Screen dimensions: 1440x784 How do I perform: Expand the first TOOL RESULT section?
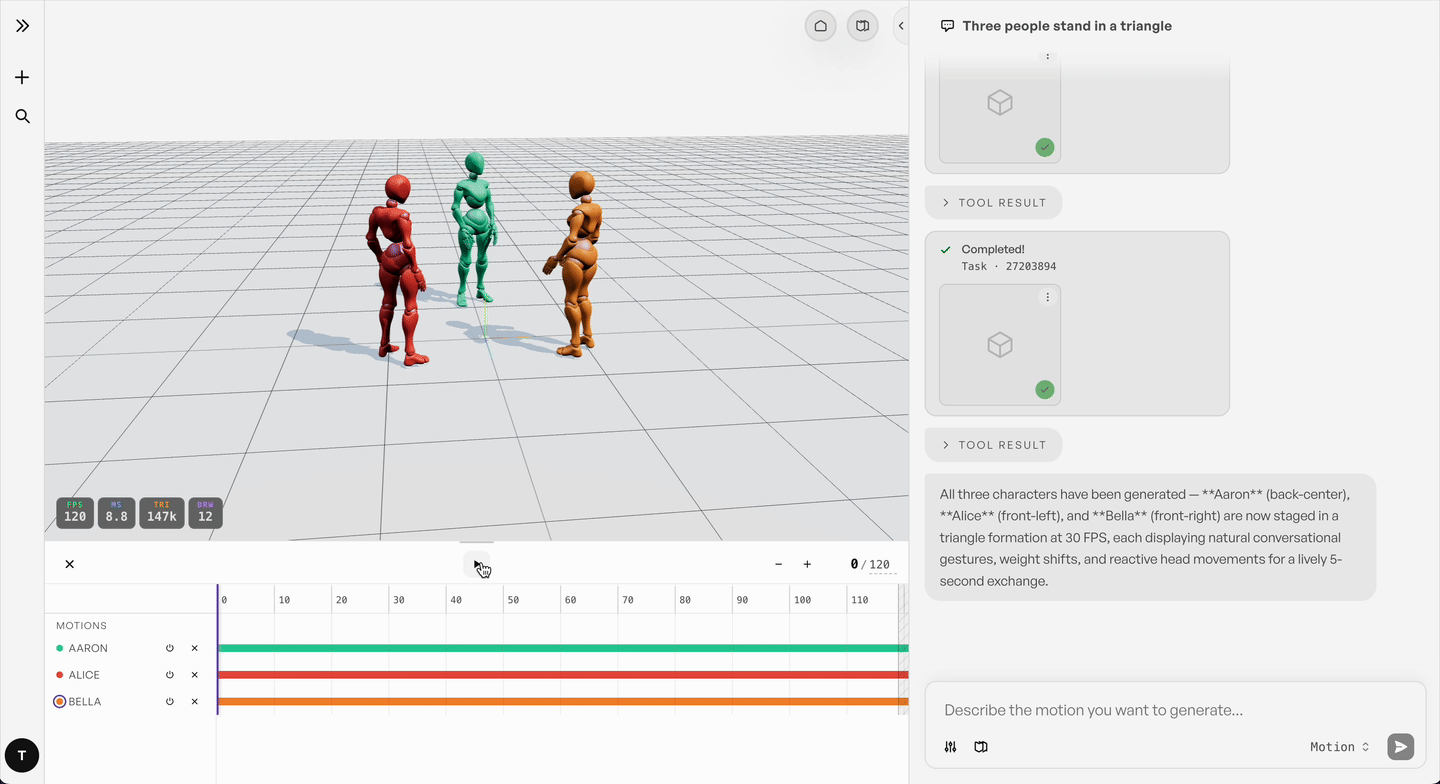click(993, 202)
